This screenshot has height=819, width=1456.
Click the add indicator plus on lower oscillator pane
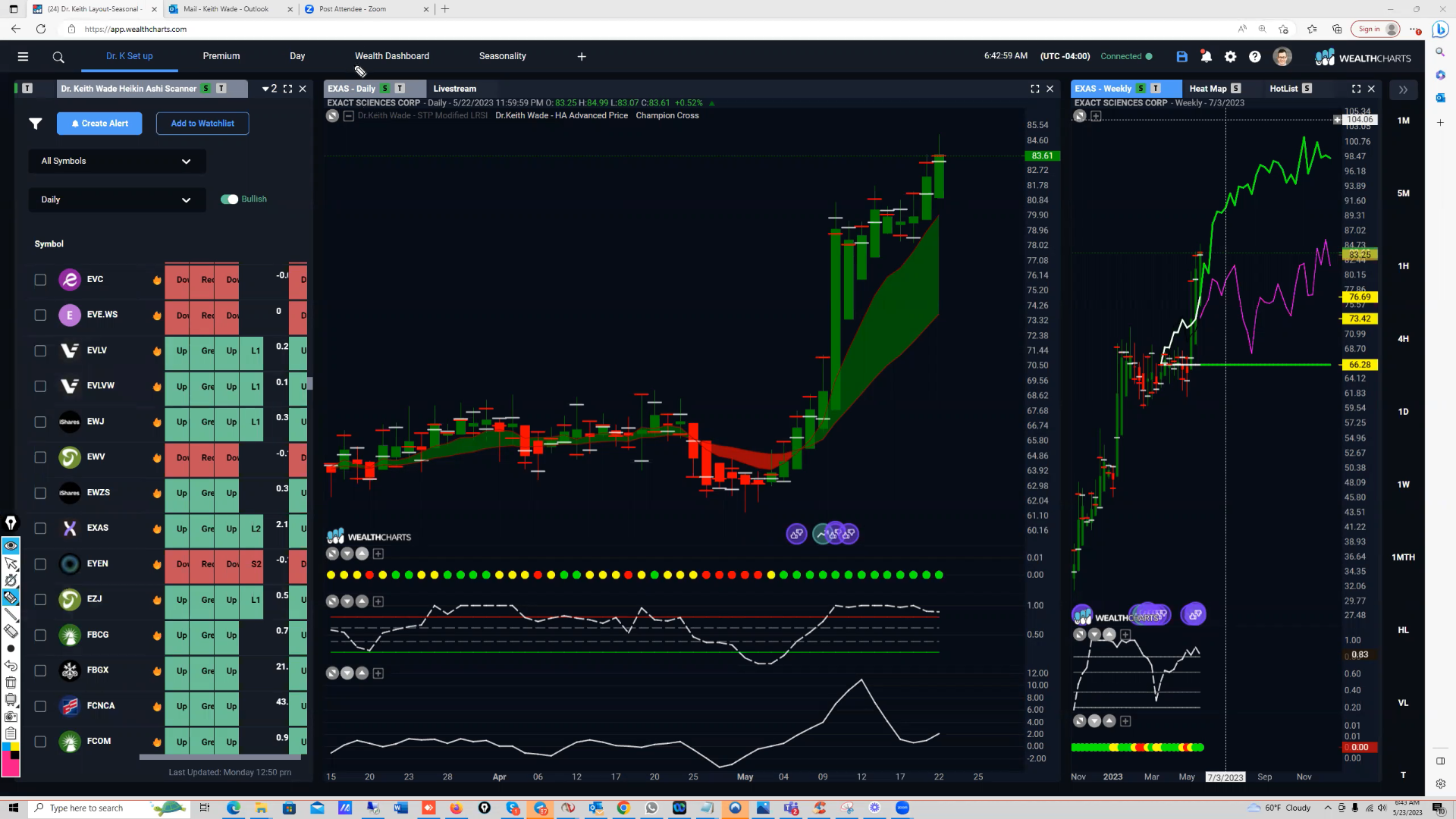[x=378, y=673]
